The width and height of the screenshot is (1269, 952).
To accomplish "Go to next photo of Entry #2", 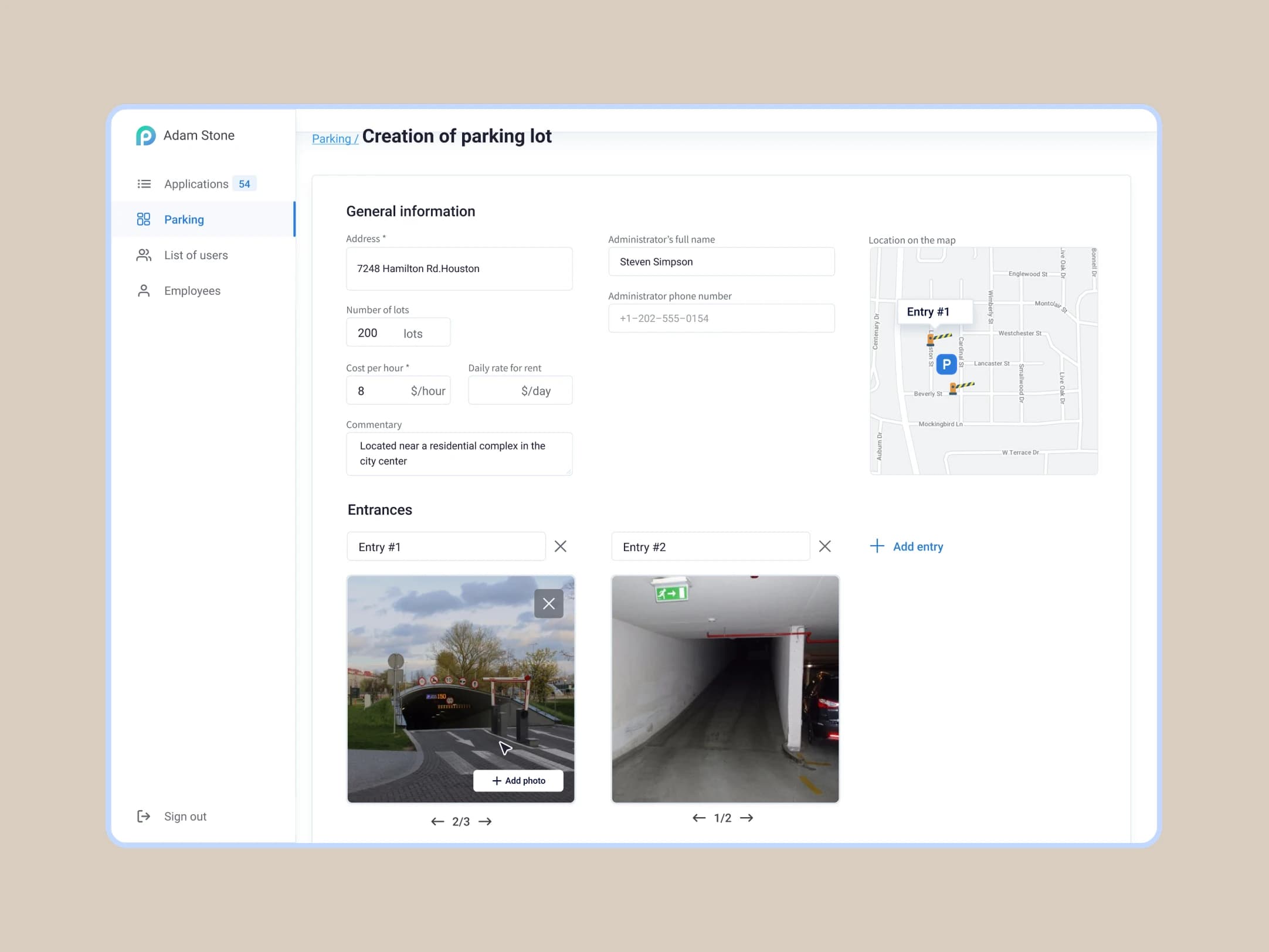I will click(x=747, y=818).
